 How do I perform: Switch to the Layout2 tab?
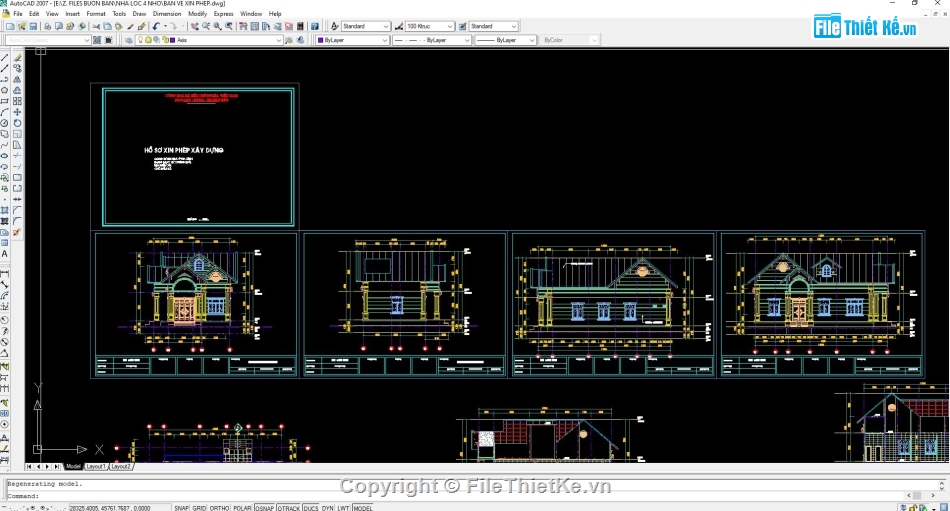(x=121, y=466)
